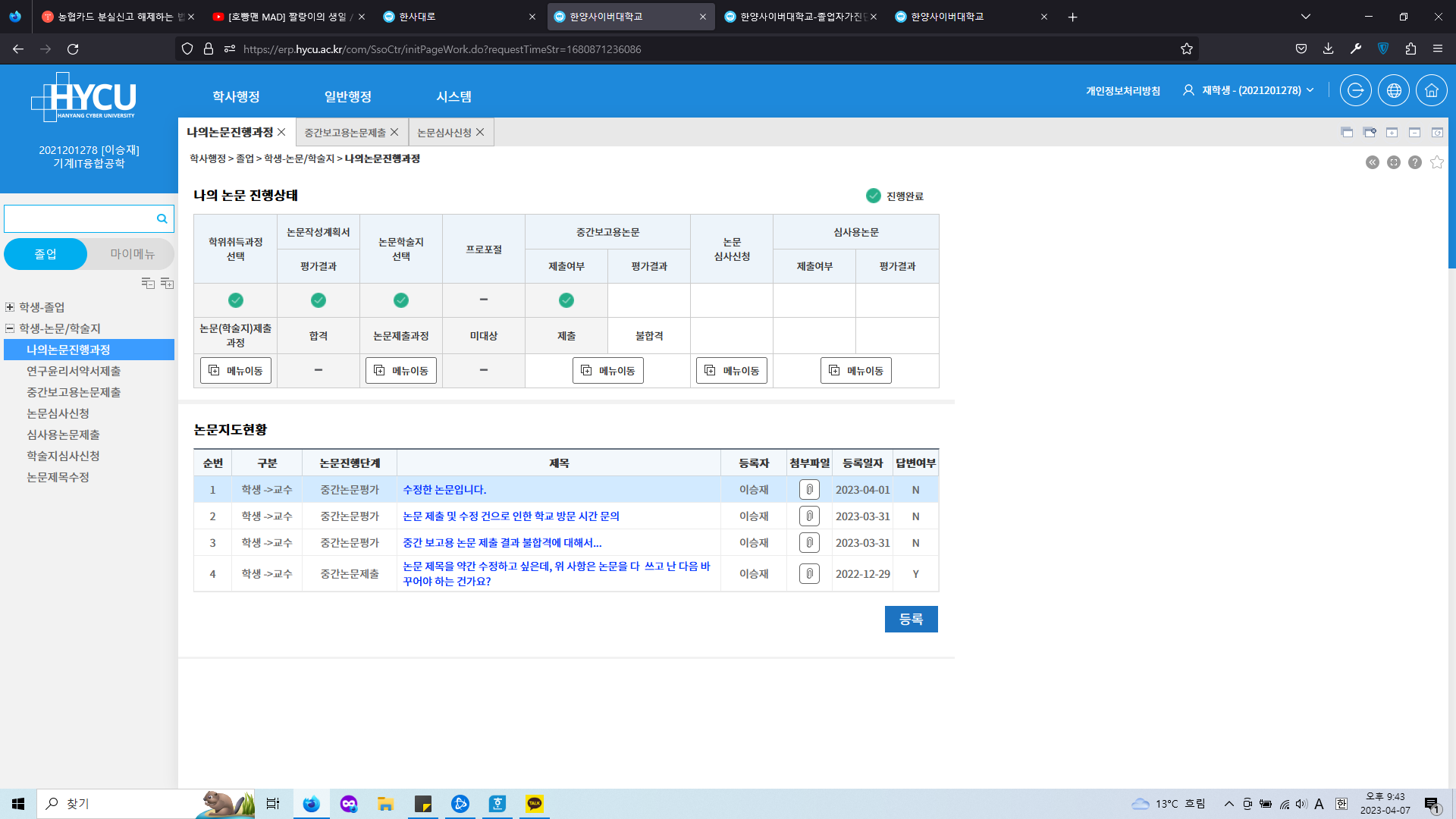1456x819 pixels.
Task: Expand the 학생-졸업 tree node
Action: (x=10, y=307)
